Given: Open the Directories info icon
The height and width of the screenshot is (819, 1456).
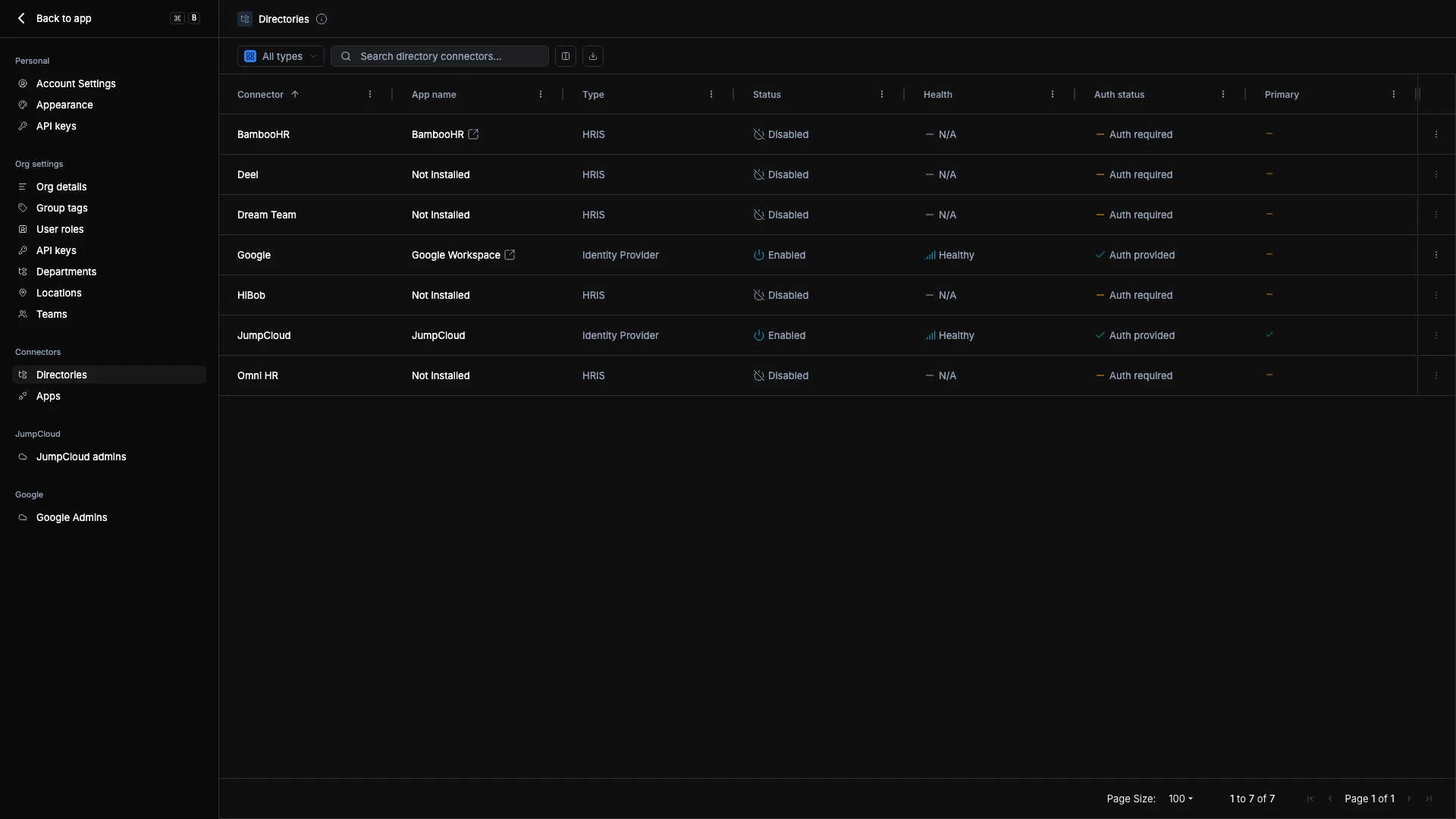Looking at the screenshot, I should [322, 19].
